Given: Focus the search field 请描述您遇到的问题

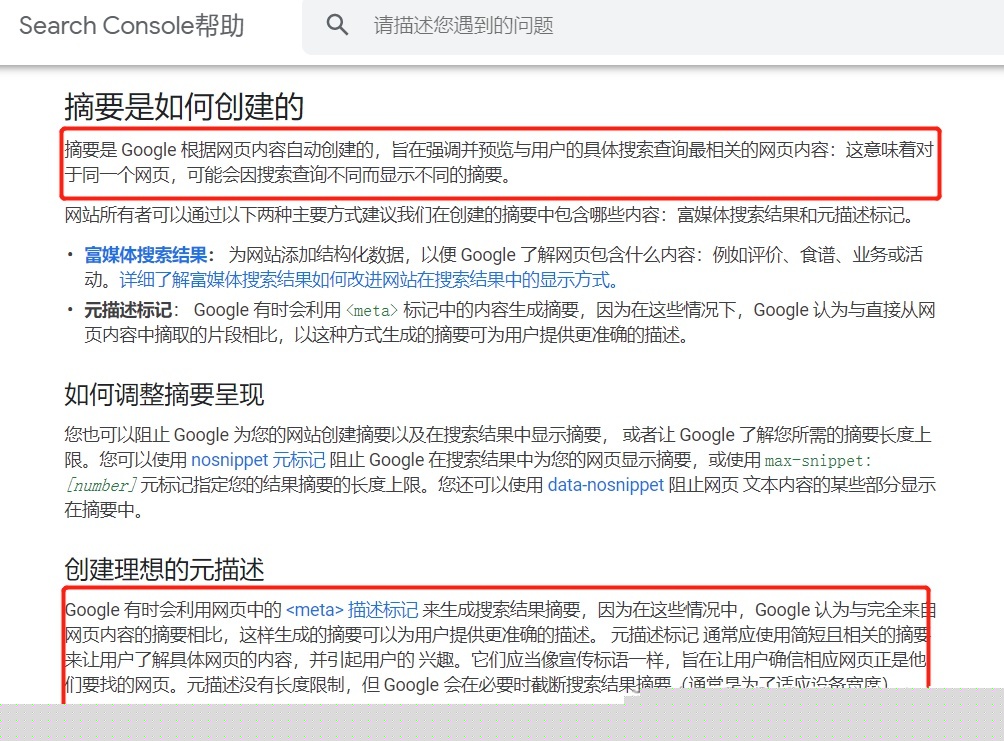Looking at the screenshot, I should 653,26.
